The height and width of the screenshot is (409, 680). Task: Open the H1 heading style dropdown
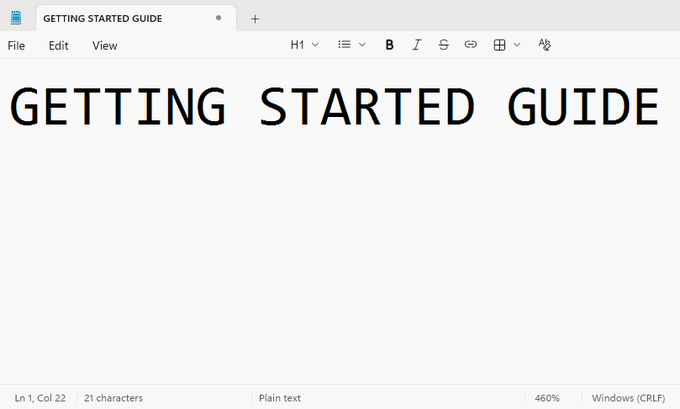coord(304,45)
